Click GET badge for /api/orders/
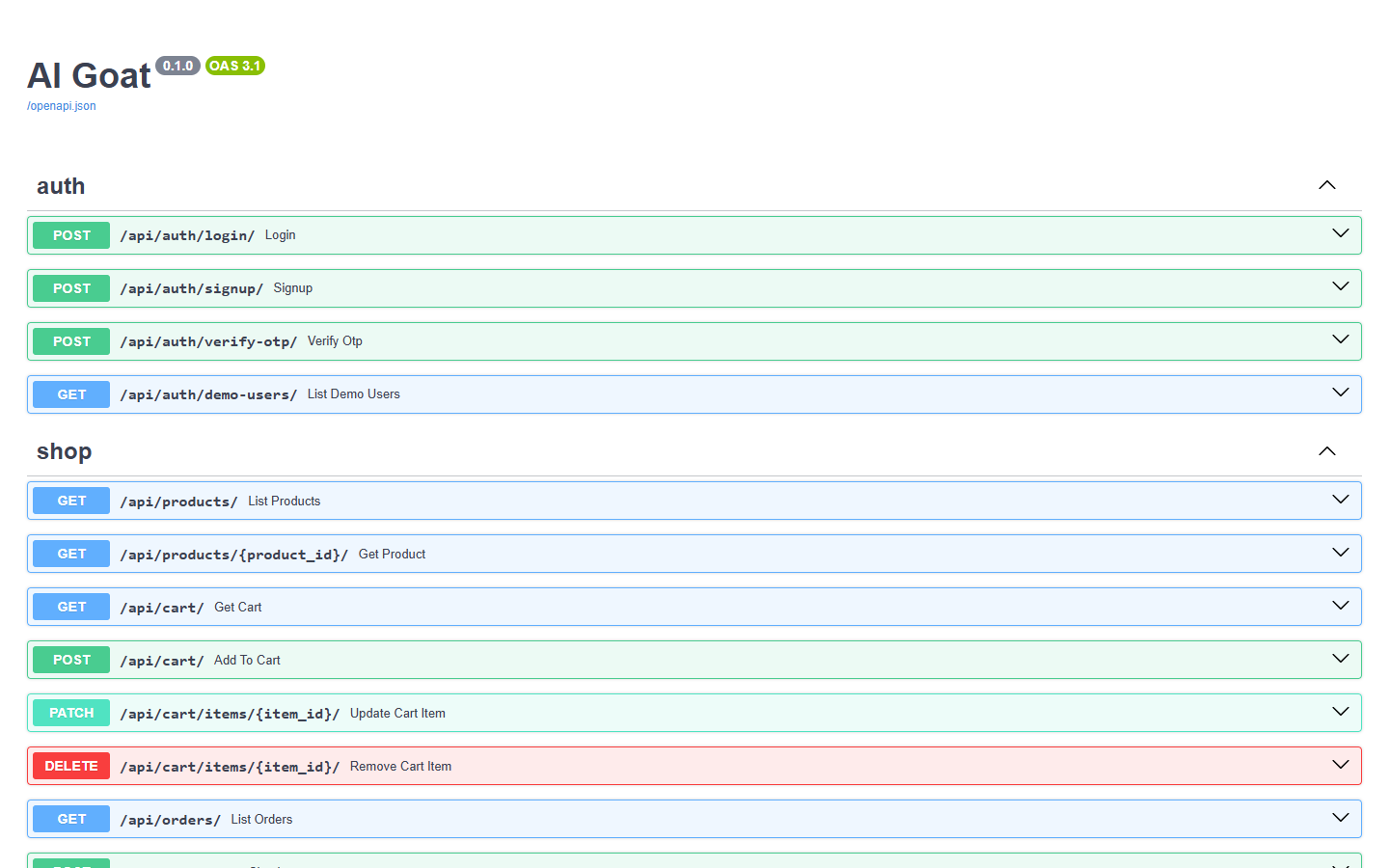1389x868 pixels. click(71, 819)
